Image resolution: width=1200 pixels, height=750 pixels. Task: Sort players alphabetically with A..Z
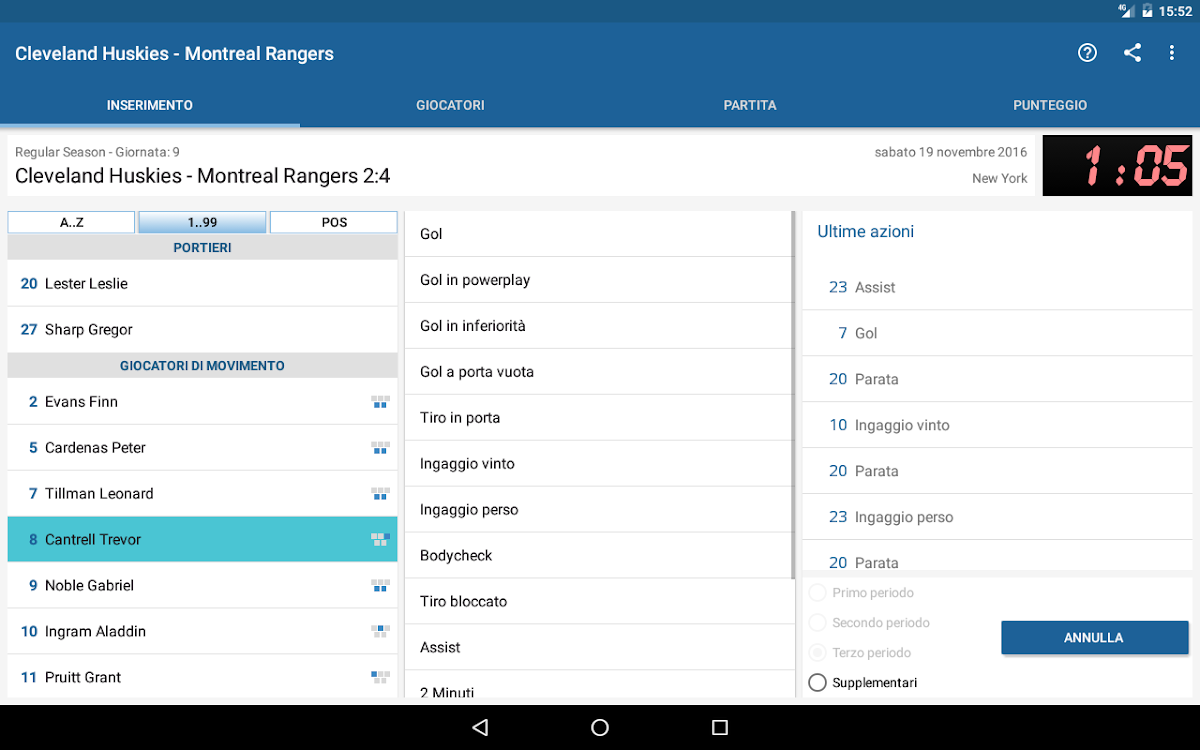point(71,222)
